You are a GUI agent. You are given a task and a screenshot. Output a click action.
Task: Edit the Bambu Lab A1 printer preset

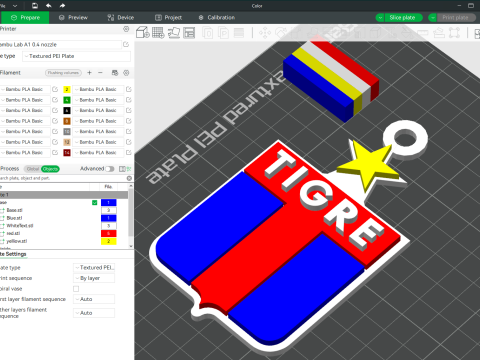point(126,44)
